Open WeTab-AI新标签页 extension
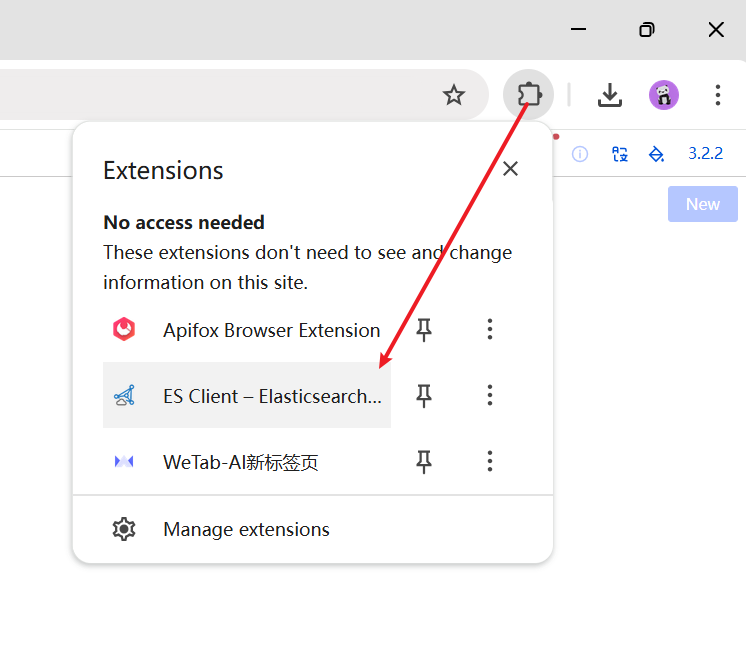 (x=247, y=461)
